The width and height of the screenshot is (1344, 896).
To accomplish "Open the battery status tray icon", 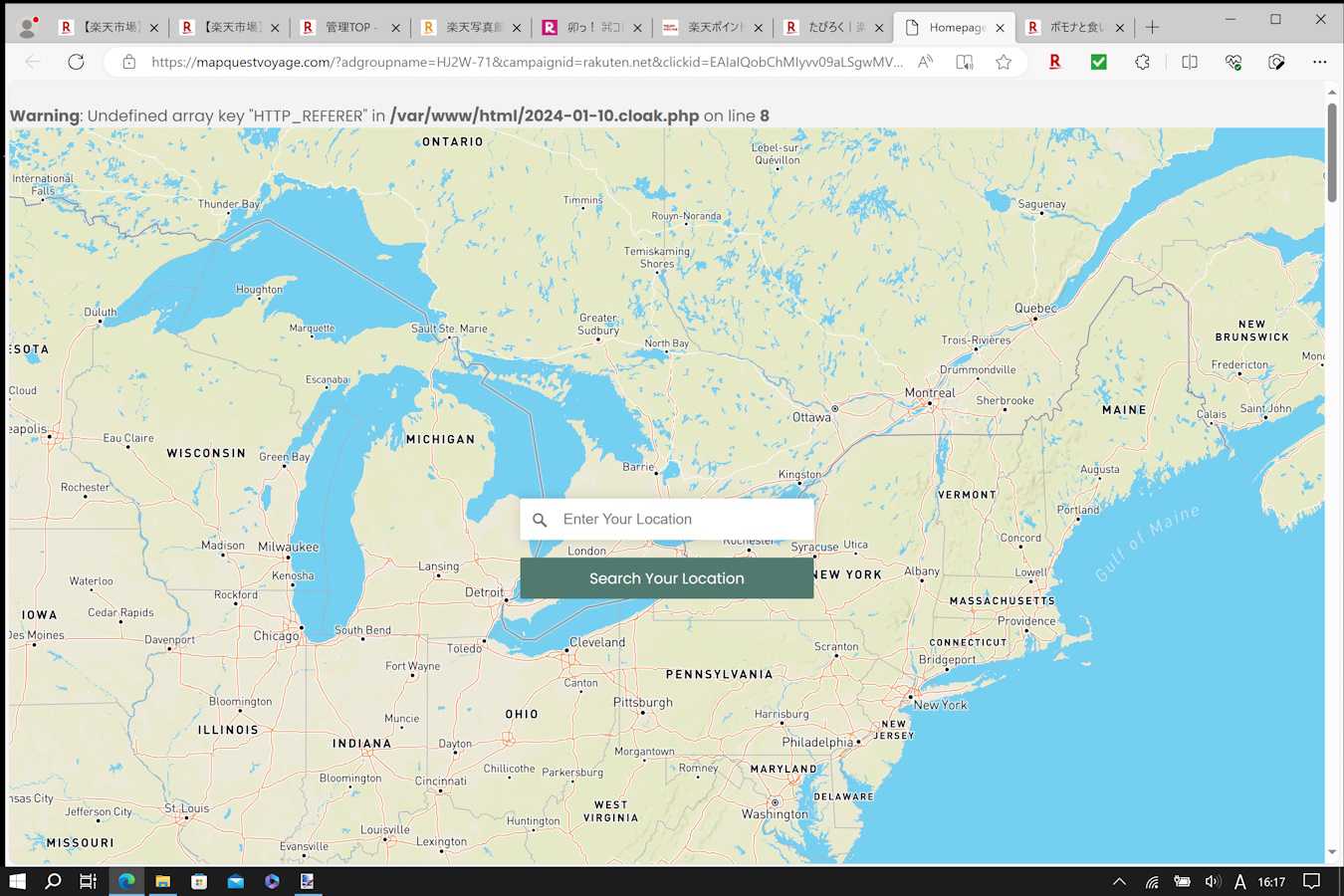I will tap(1182, 881).
